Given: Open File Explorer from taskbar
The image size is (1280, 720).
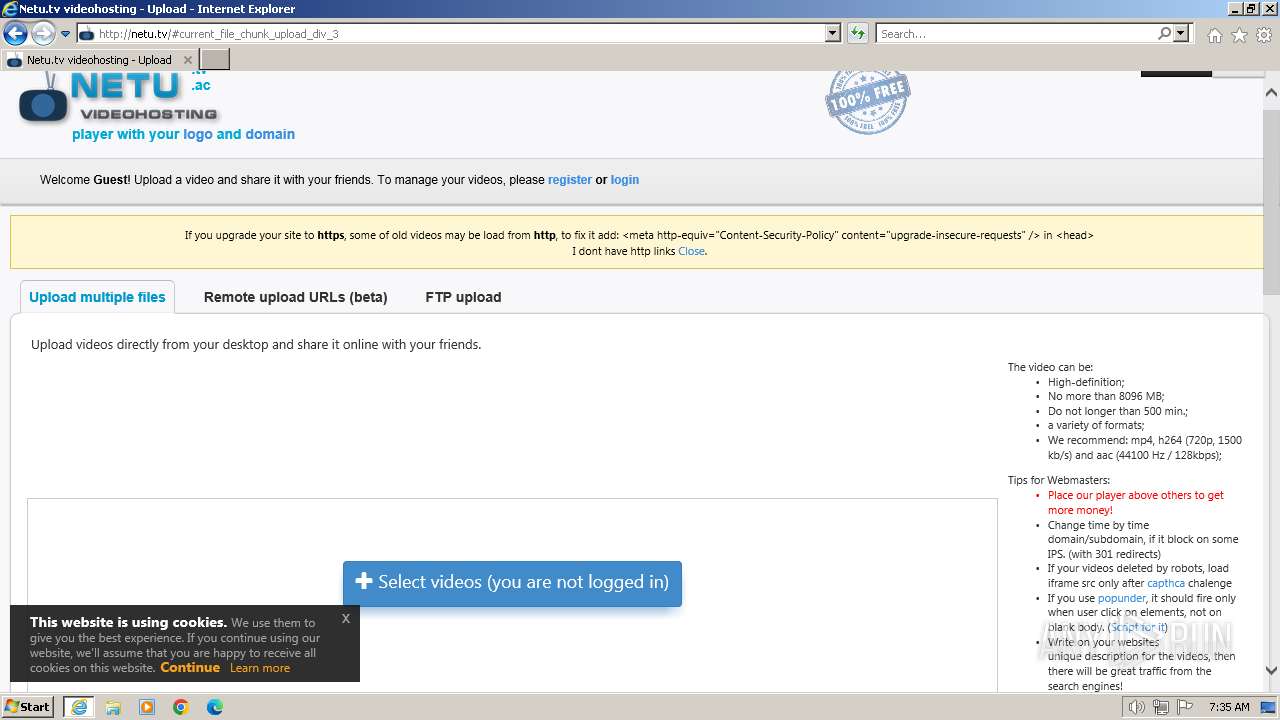Looking at the screenshot, I should coord(113,707).
